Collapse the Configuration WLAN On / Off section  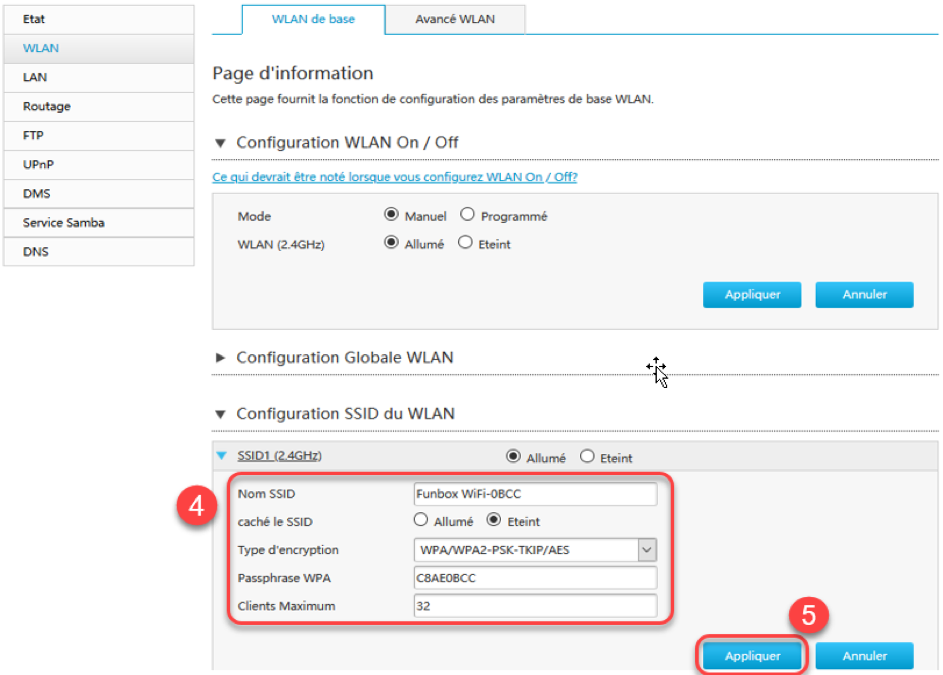(x=221, y=143)
